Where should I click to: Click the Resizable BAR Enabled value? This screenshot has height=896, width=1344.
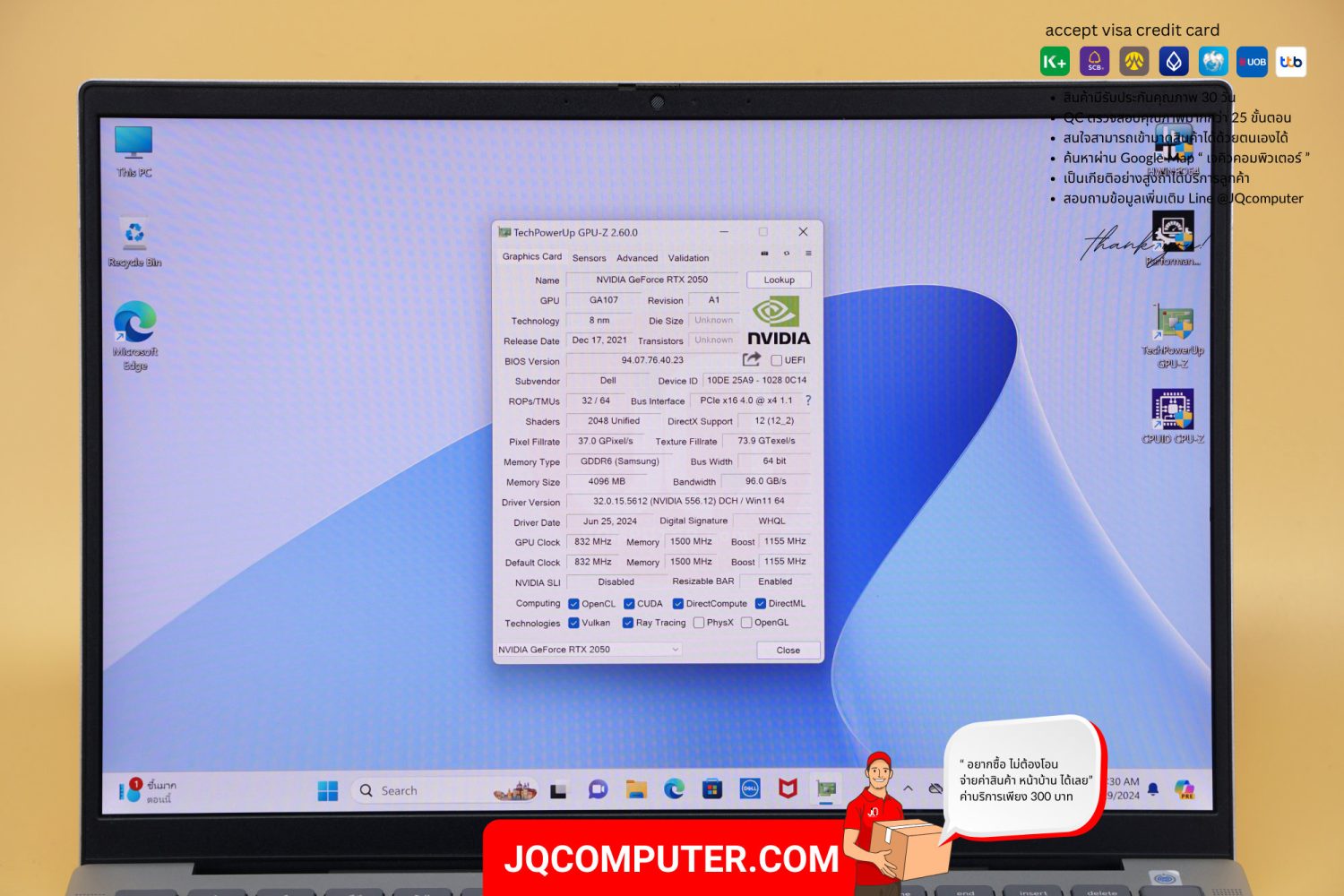click(x=775, y=582)
